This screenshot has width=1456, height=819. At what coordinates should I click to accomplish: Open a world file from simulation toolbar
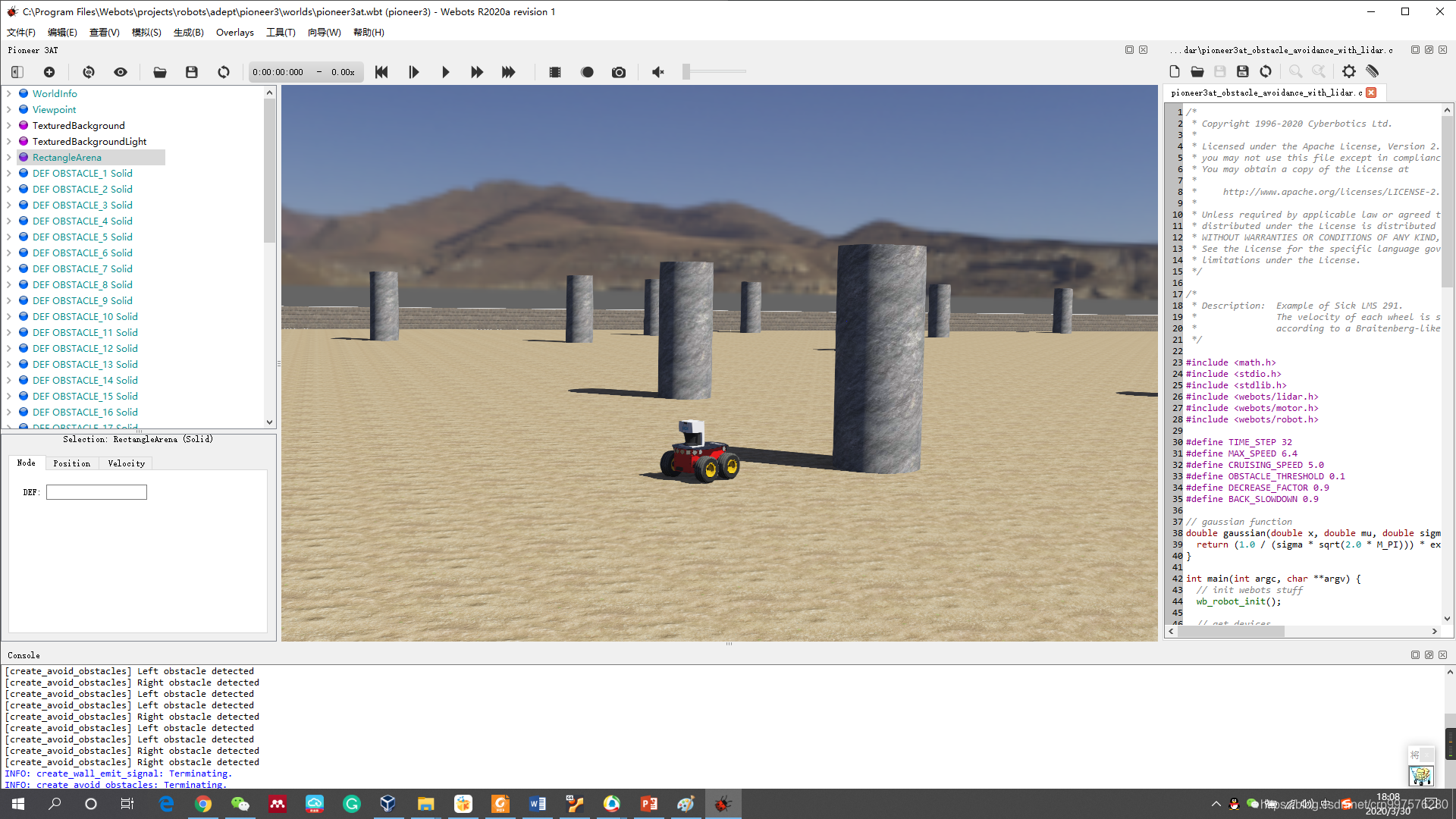[x=160, y=72]
